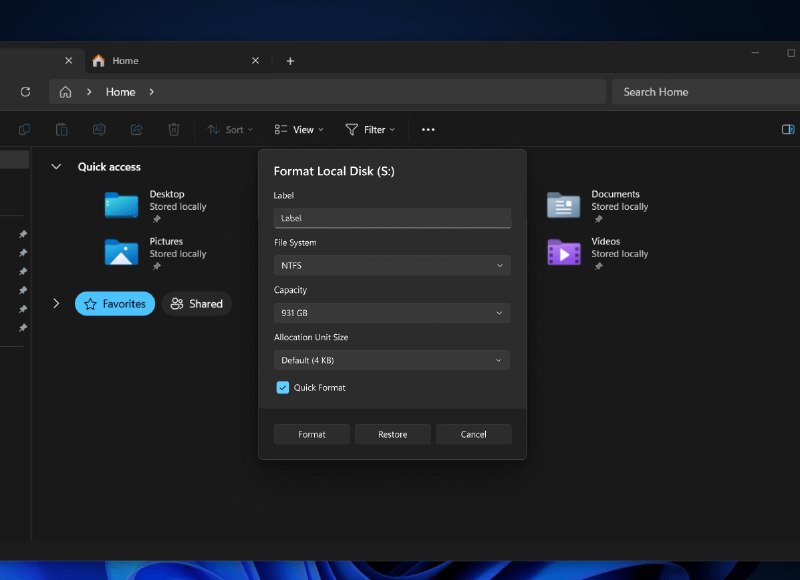This screenshot has height=580, width=800.
Task: Open the Videos folder icon
Action: 563,252
